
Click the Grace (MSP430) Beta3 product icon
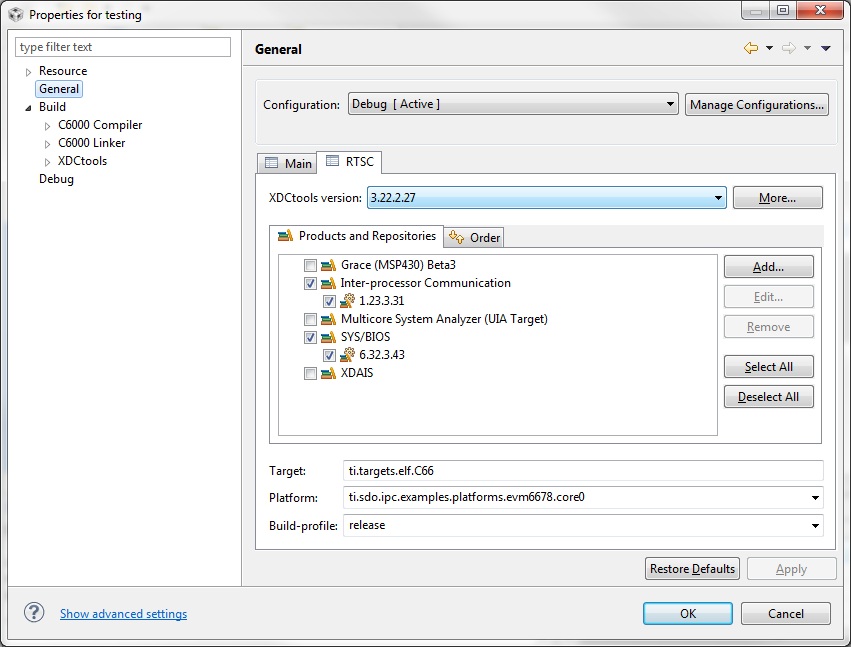pyautogui.click(x=328, y=265)
